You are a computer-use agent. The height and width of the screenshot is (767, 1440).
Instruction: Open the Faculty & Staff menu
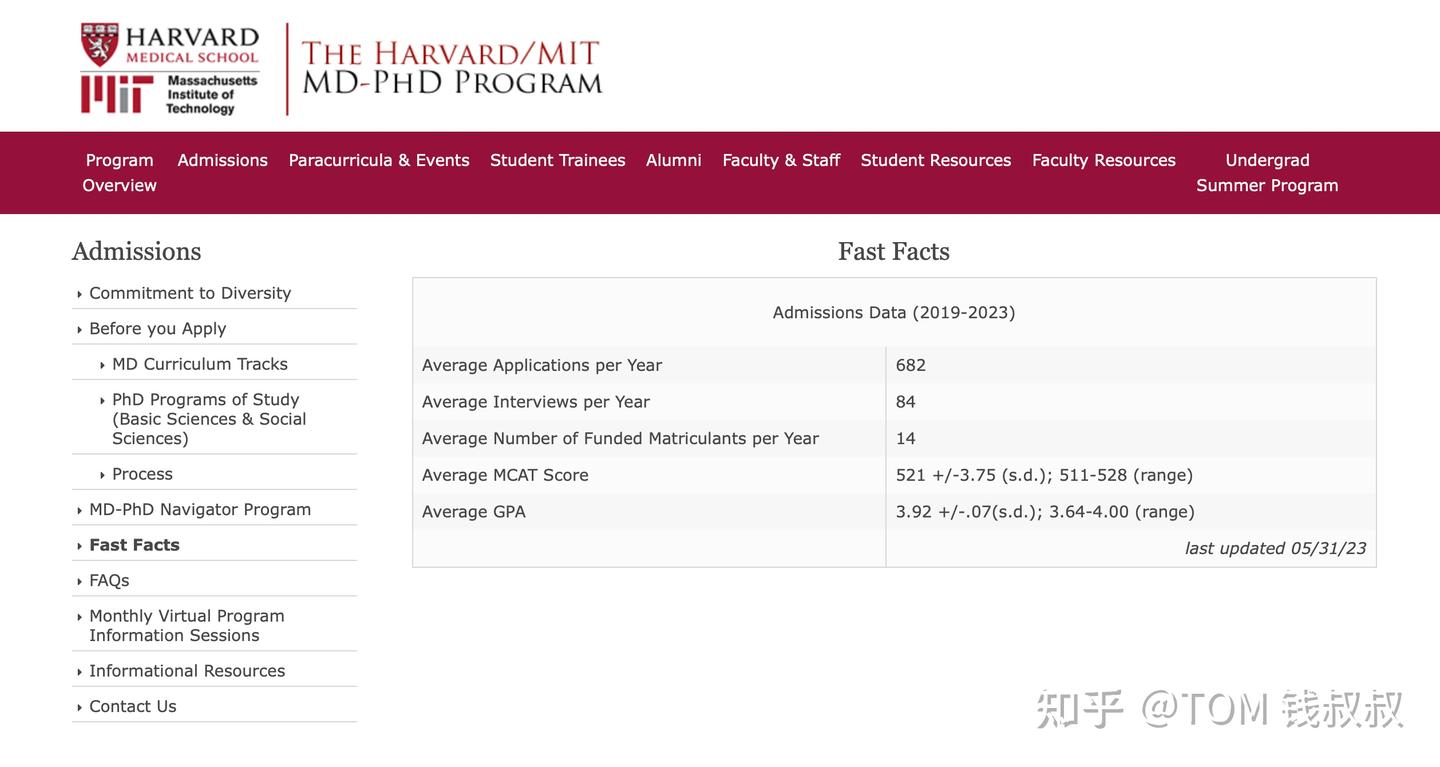click(781, 160)
